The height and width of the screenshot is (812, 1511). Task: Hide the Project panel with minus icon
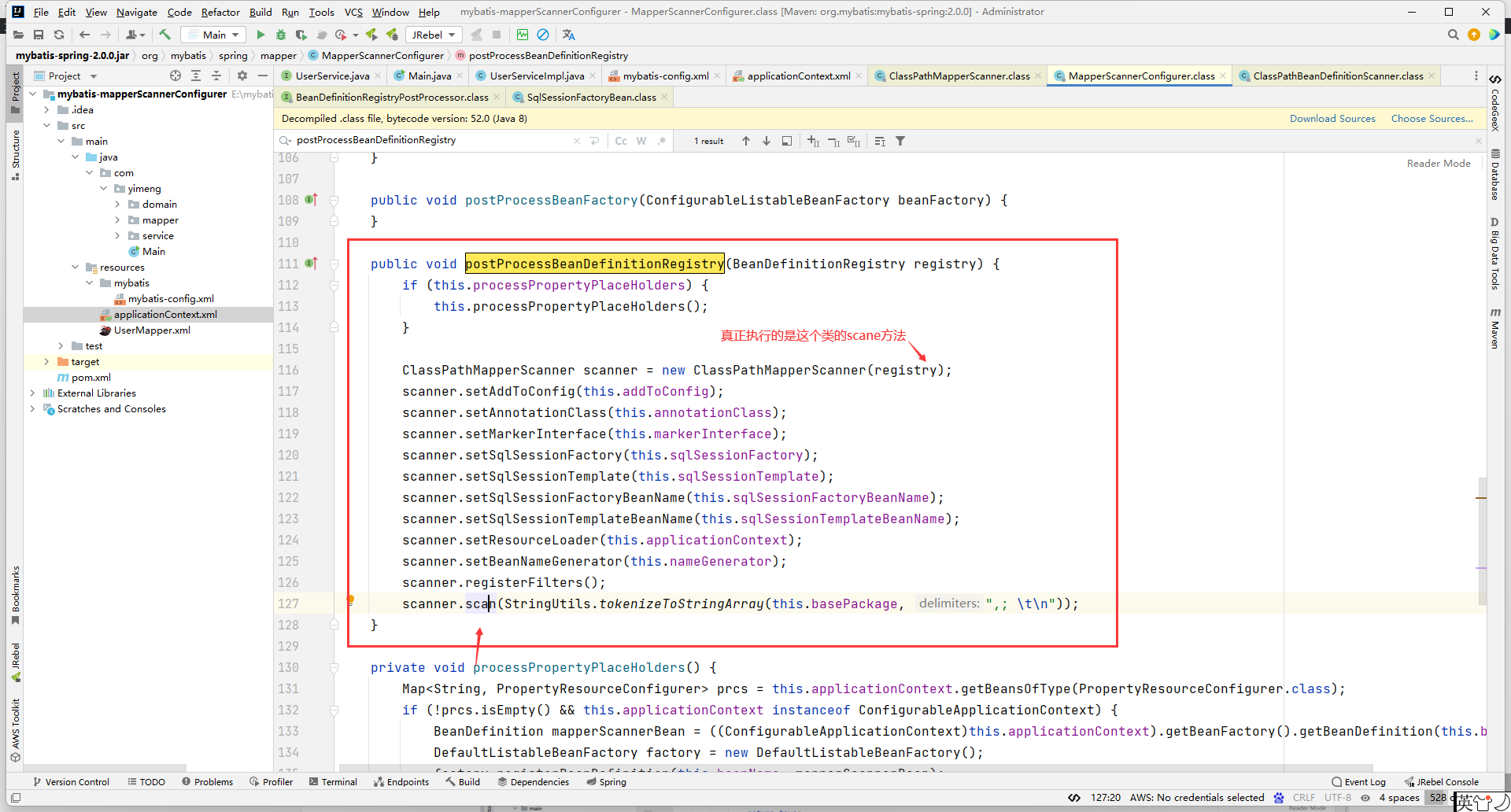coord(263,76)
